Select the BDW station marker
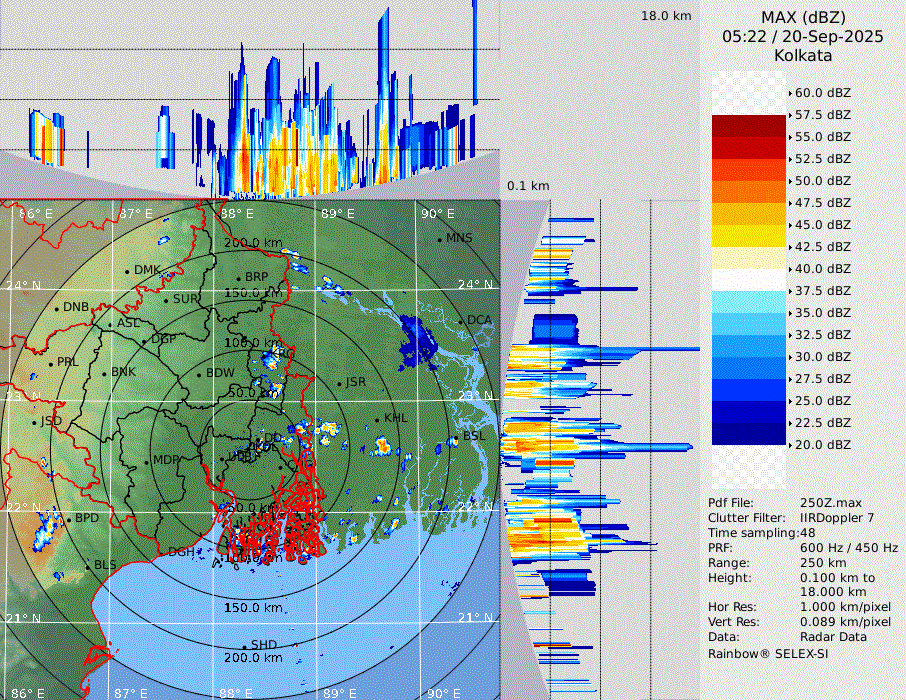The height and width of the screenshot is (700, 906). pyautogui.click(x=199, y=374)
